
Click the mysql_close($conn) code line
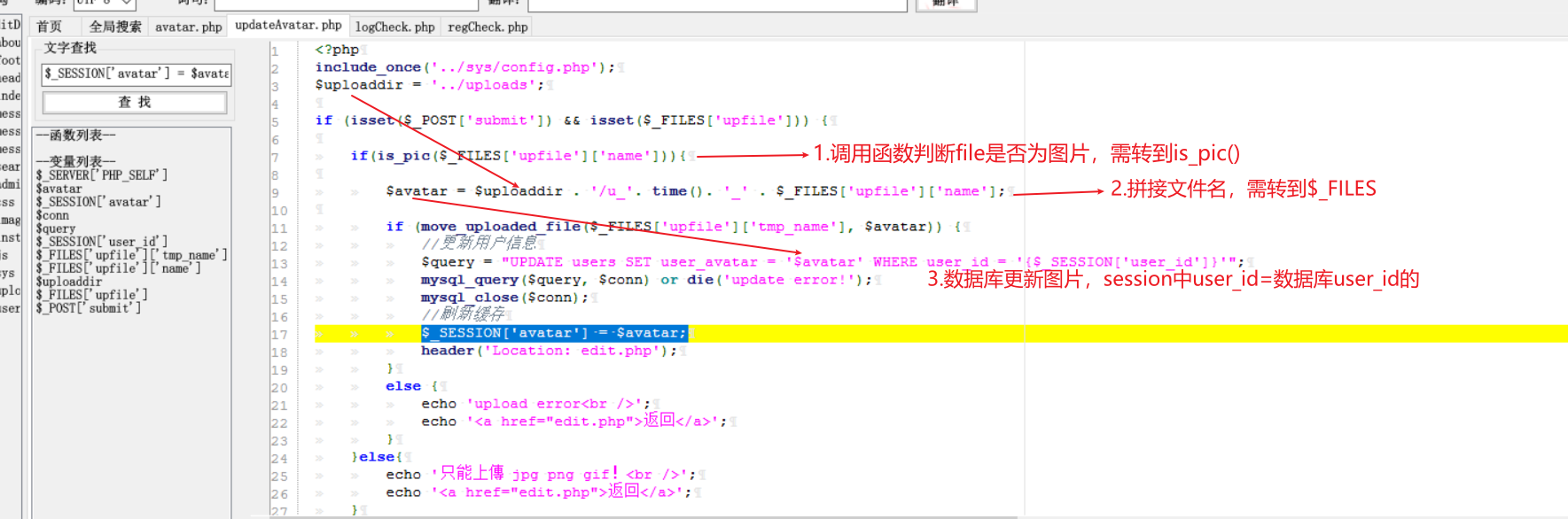[x=504, y=298]
